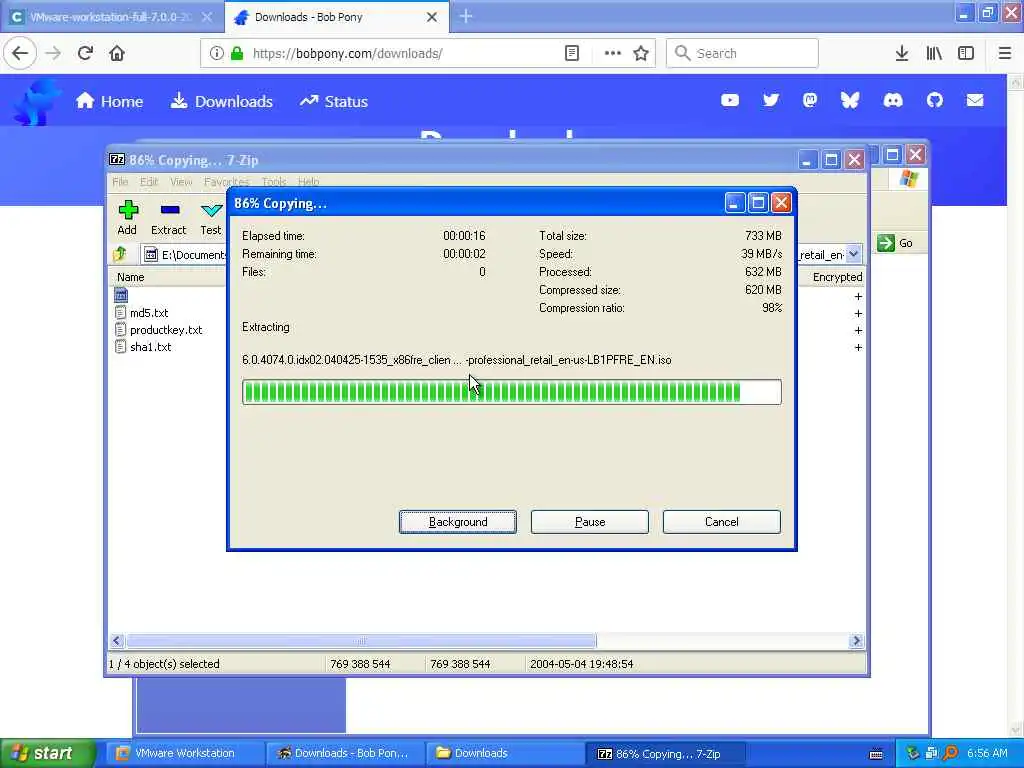1024x768 pixels.
Task: Open the Downloads nav link
Action: [x=221, y=101]
